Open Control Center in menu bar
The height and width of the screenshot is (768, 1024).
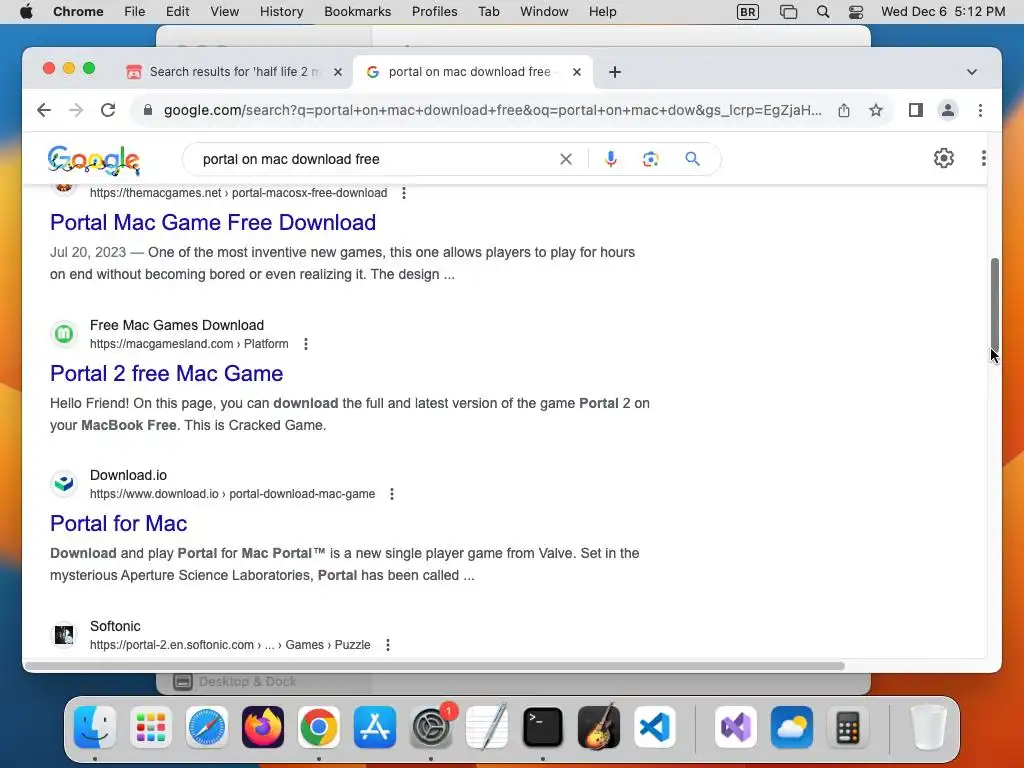click(x=856, y=12)
